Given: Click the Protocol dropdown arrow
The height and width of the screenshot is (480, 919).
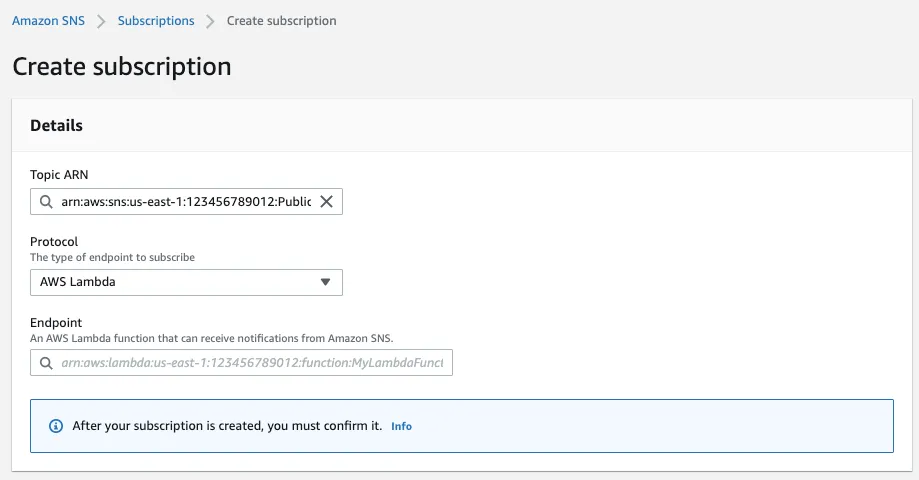Looking at the screenshot, I should point(325,282).
